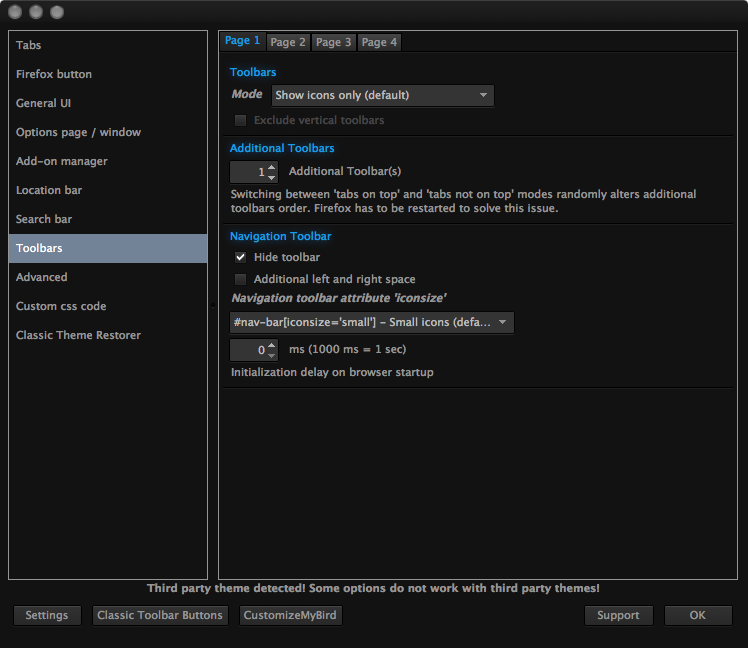The image size is (748, 648).
Task: Enable Additional left and right space
Action: coord(240,279)
